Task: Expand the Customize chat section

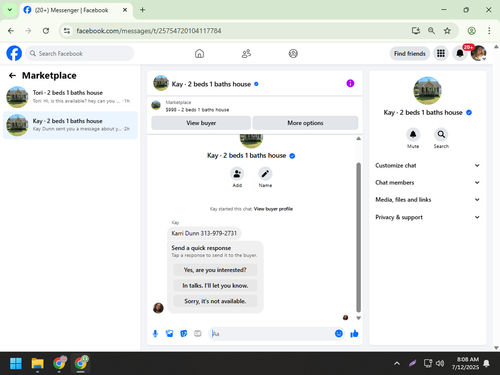Action: point(427,165)
